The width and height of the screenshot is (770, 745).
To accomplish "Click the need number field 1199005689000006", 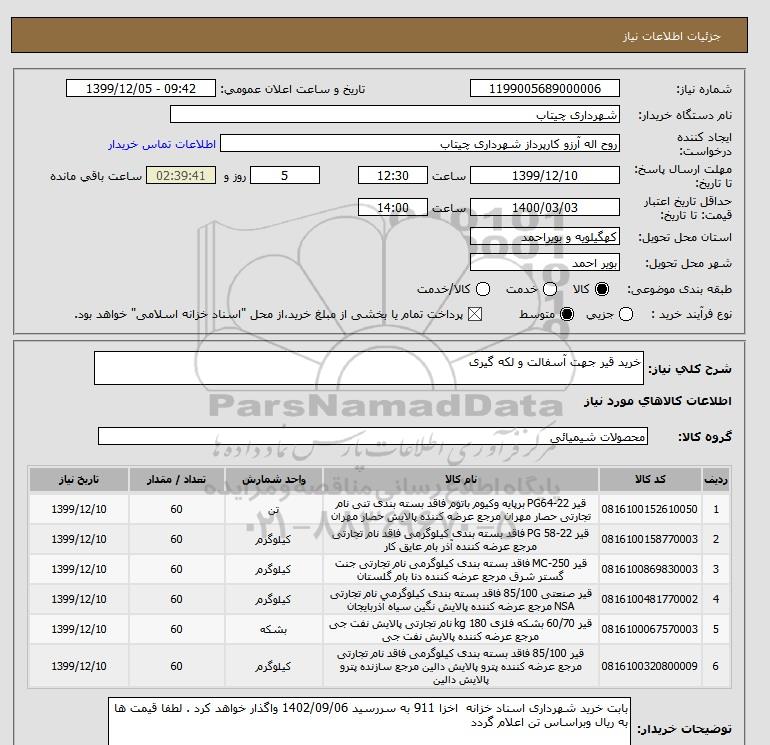I will [x=545, y=88].
